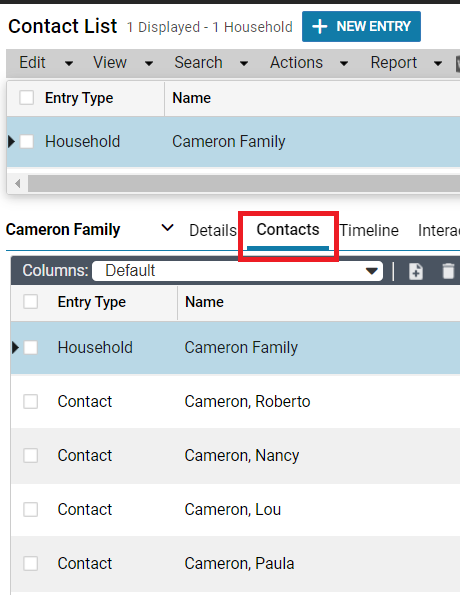Viewport: 460px width, 595px height.
Task: Open the Actions menu
Action: (309, 63)
